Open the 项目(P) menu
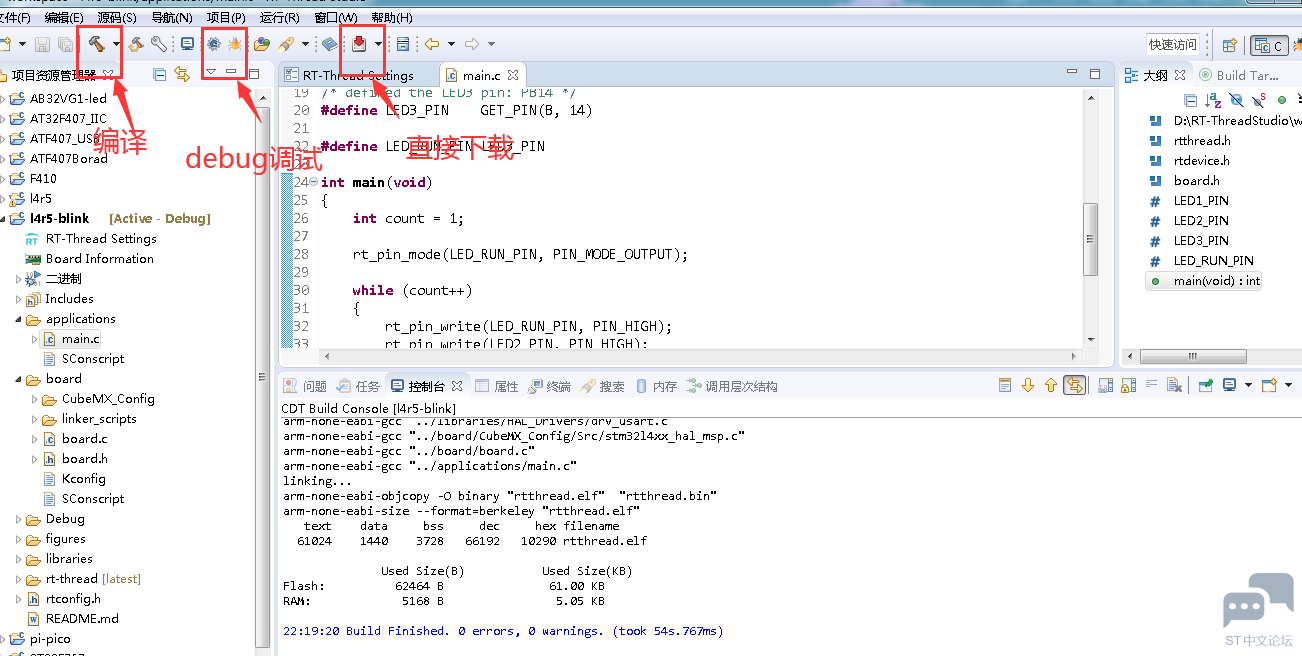1302x656 pixels. click(226, 17)
